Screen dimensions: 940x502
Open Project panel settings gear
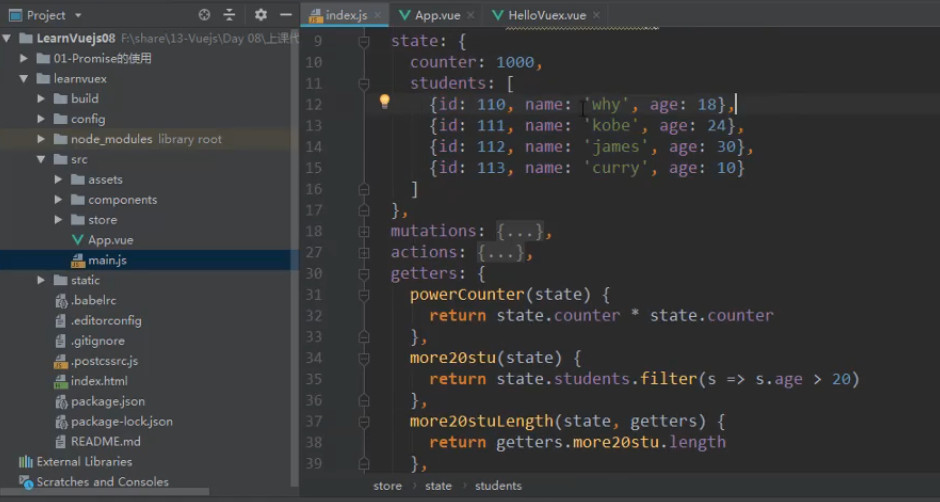[260, 15]
